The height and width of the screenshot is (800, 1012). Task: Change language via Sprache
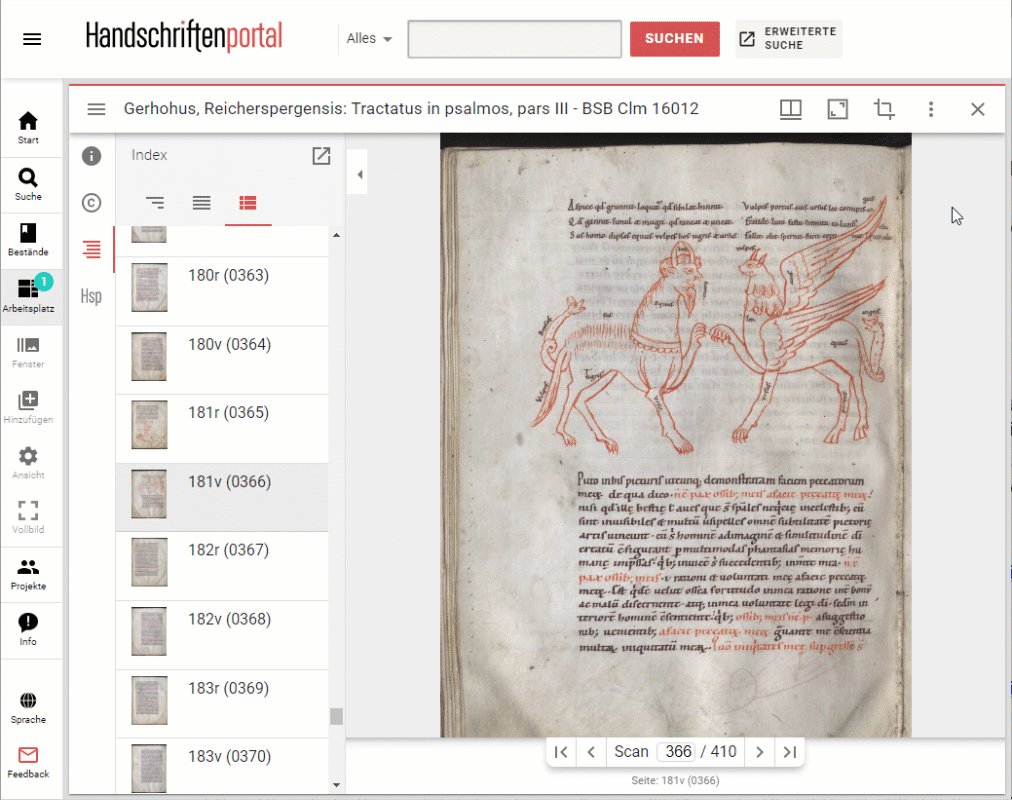pos(28,708)
